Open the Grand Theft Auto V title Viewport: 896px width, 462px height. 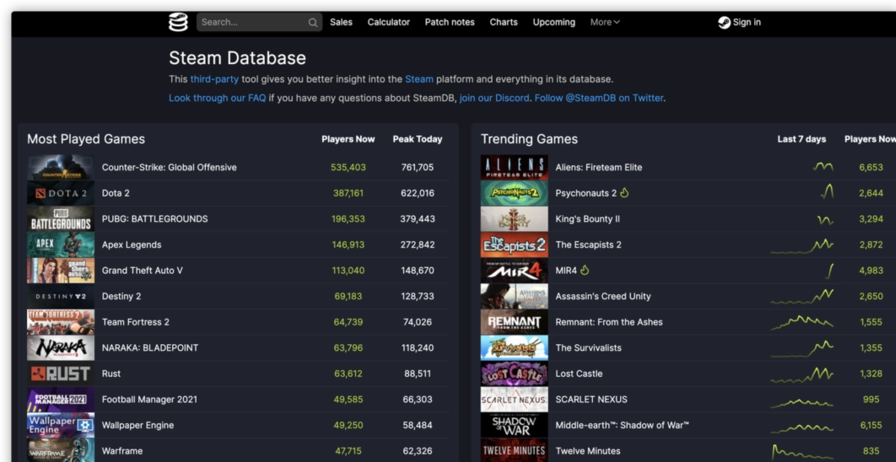pos(142,270)
